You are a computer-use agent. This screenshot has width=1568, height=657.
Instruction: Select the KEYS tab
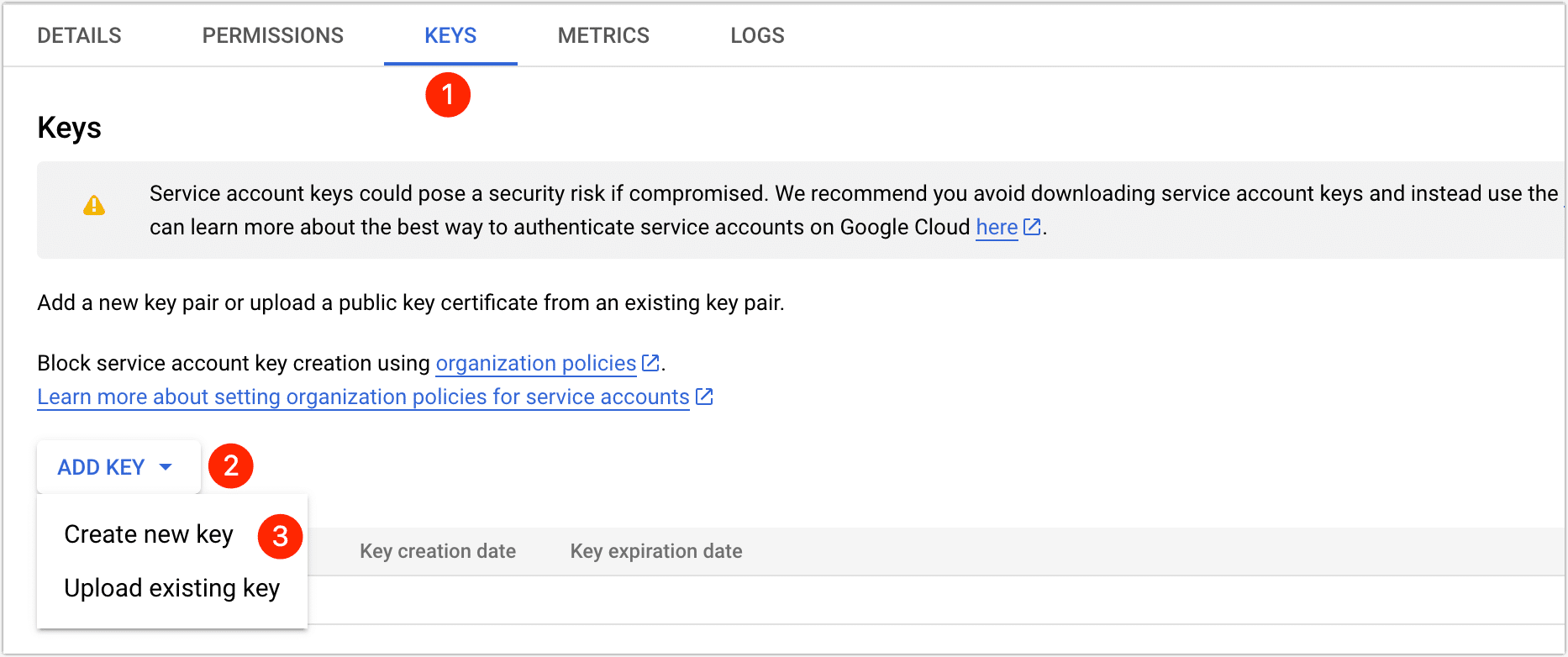[450, 35]
